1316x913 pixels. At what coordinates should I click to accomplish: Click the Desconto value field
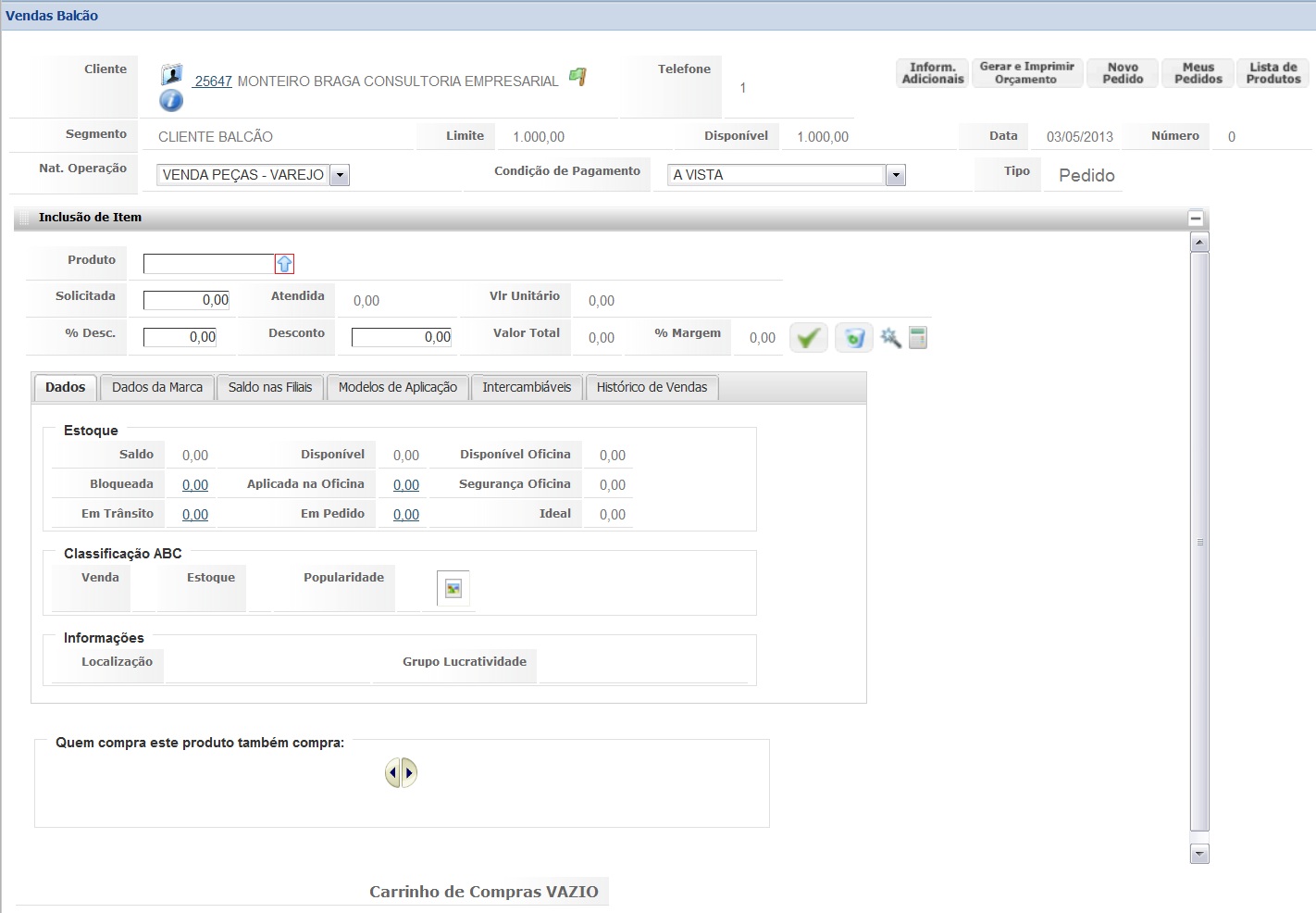(x=402, y=337)
